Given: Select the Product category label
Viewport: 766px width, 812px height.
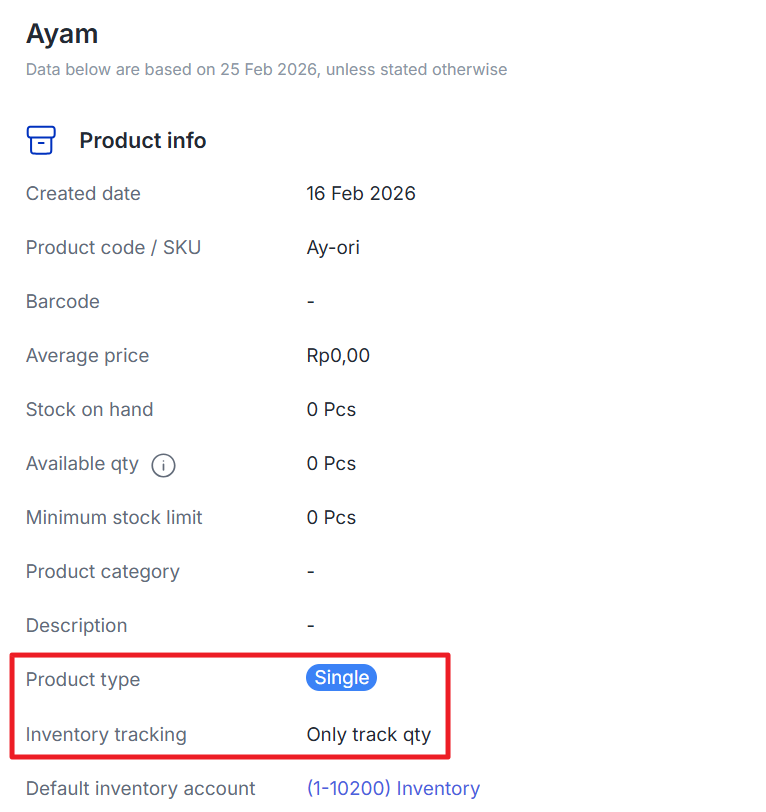Looking at the screenshot, I should click(103, 571).
